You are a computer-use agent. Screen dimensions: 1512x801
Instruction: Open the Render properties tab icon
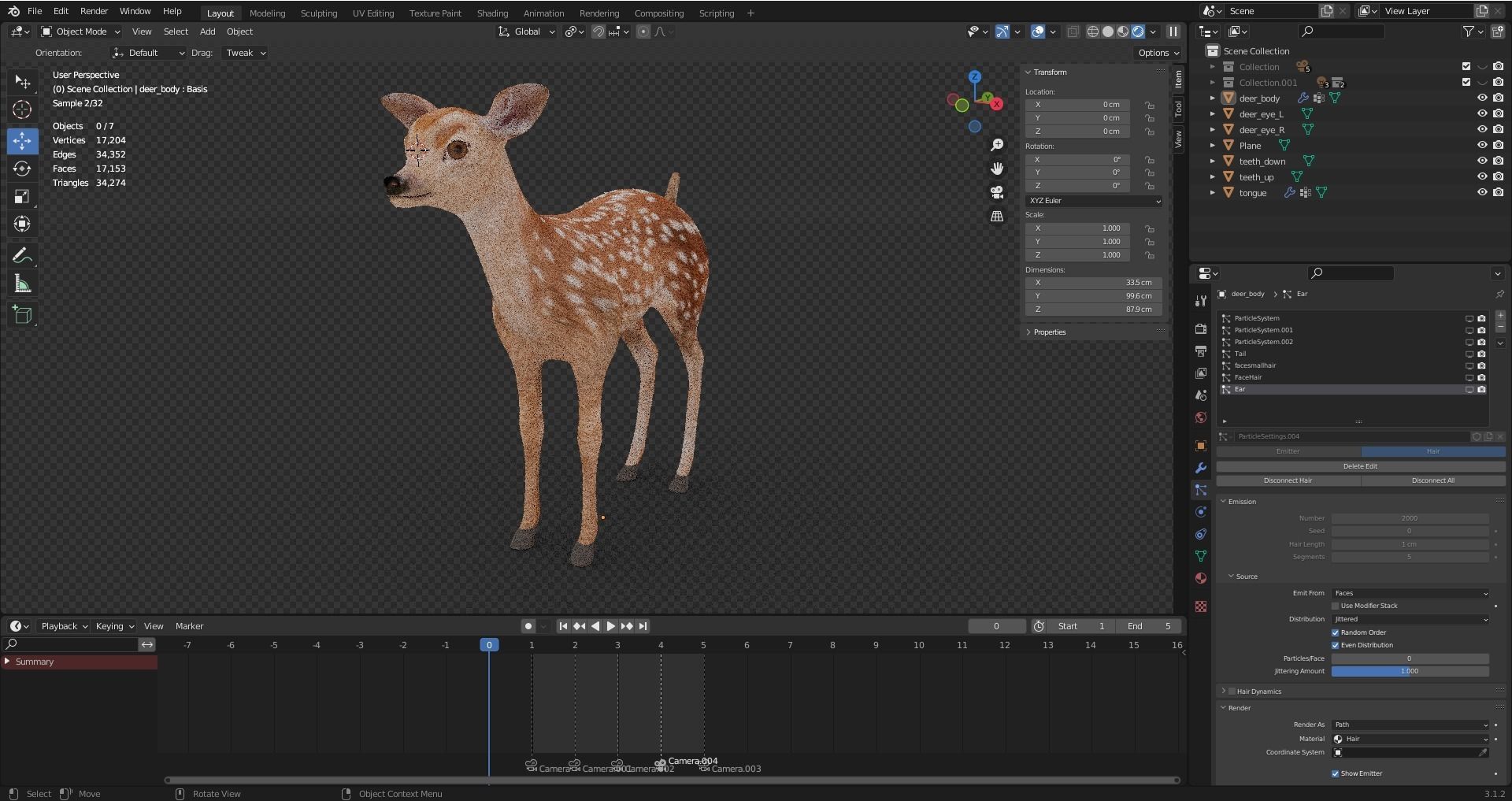tap(1200, 328)
